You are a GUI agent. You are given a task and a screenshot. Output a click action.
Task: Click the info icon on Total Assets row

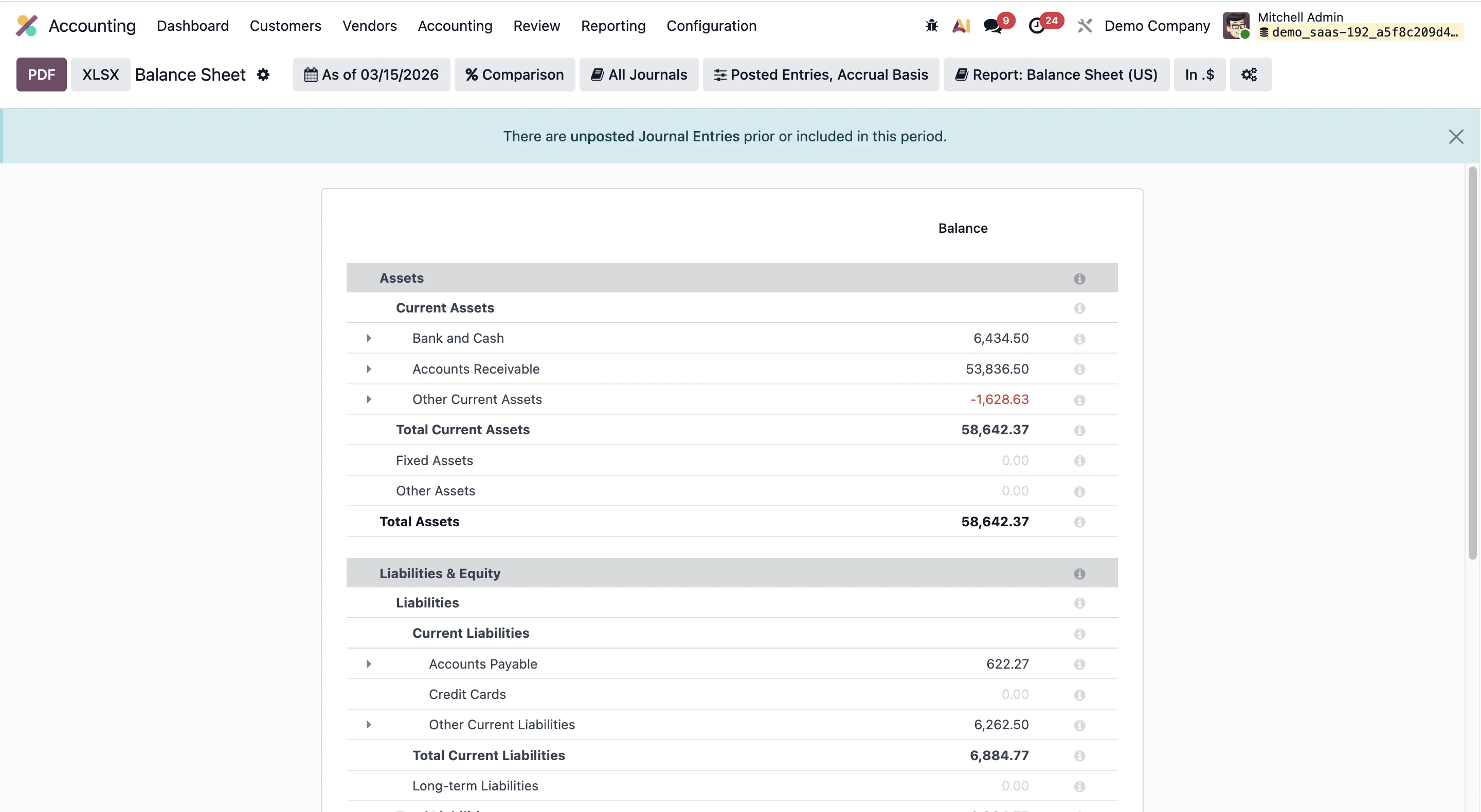(1079, 522)
